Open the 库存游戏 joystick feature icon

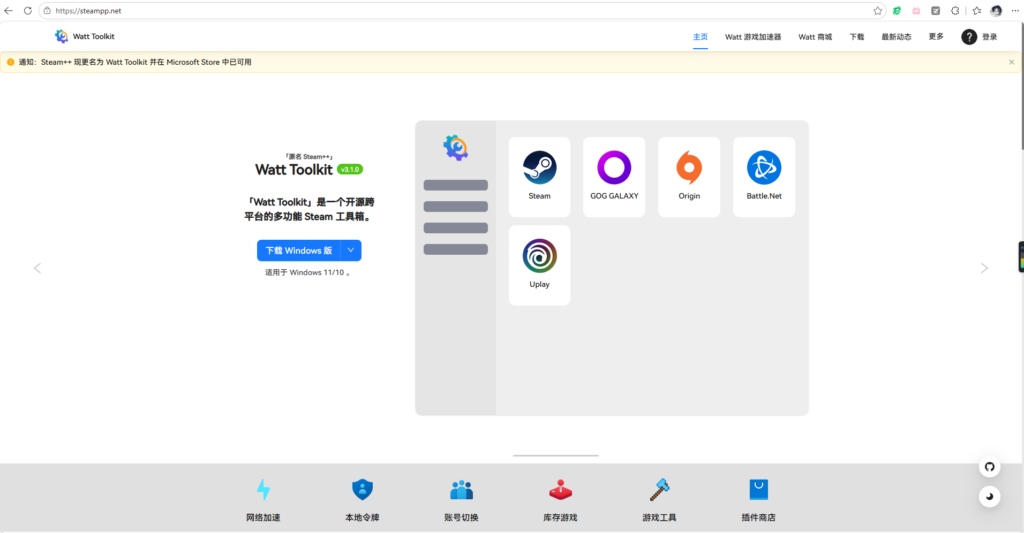click(x=560, y=490)
